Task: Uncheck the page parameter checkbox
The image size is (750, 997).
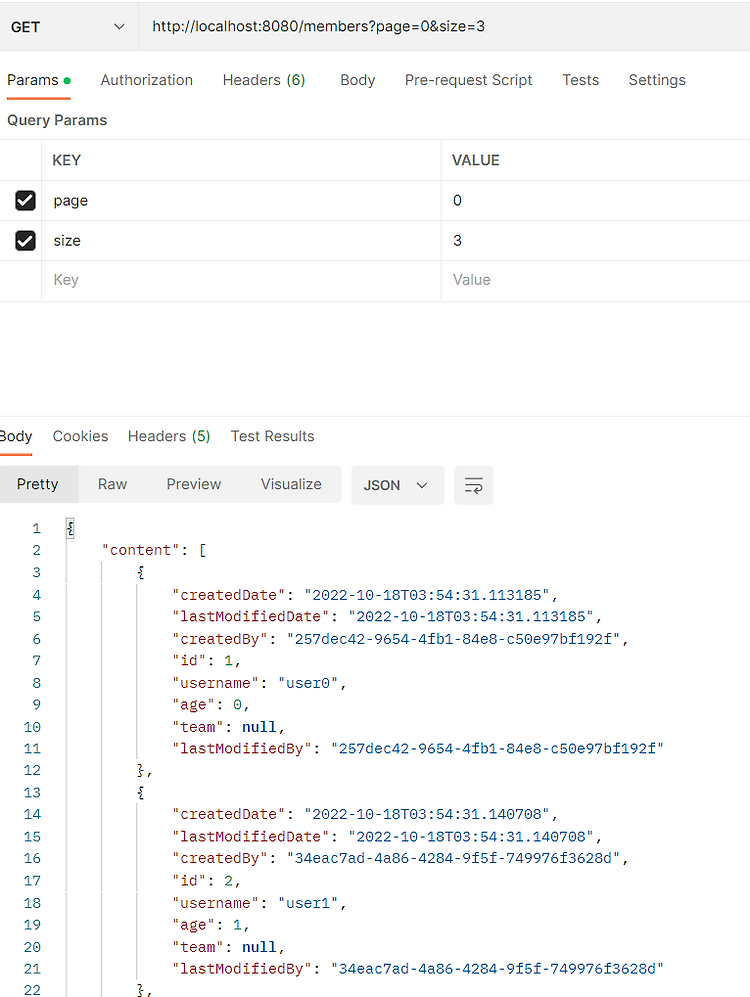Action: pos(25,200)
